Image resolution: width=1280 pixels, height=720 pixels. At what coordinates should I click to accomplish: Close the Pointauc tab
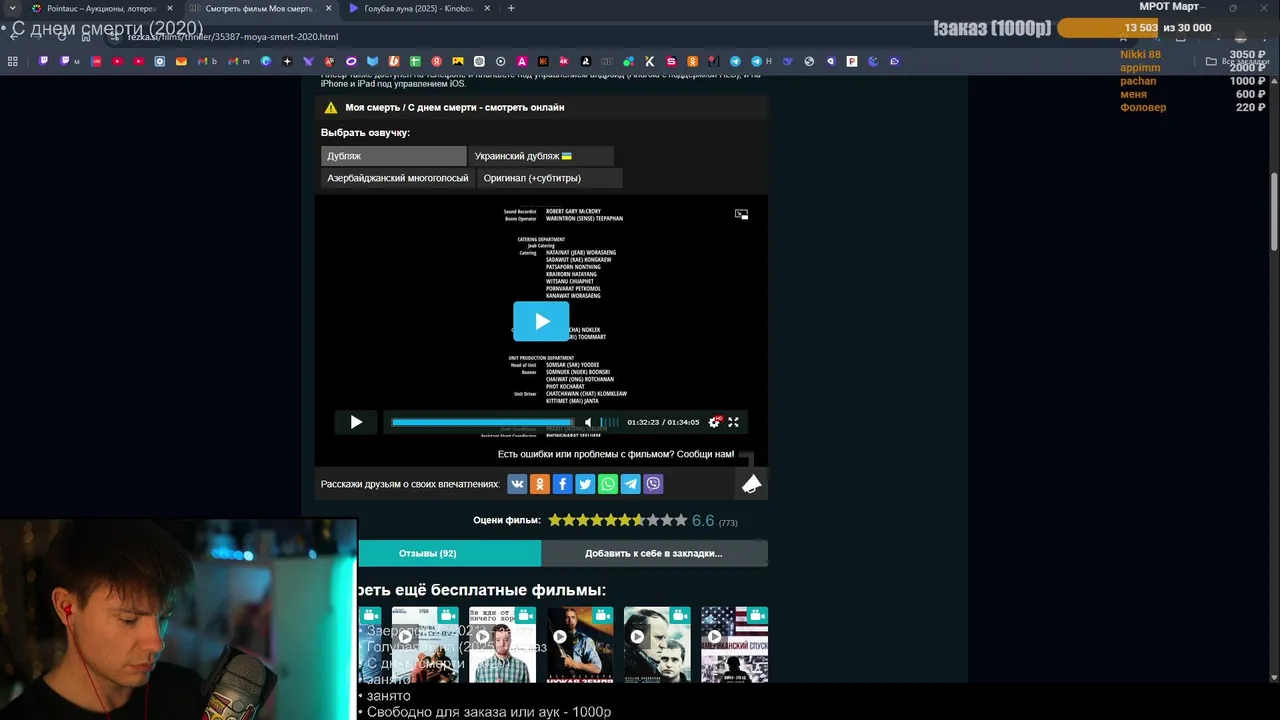[169, 8]
